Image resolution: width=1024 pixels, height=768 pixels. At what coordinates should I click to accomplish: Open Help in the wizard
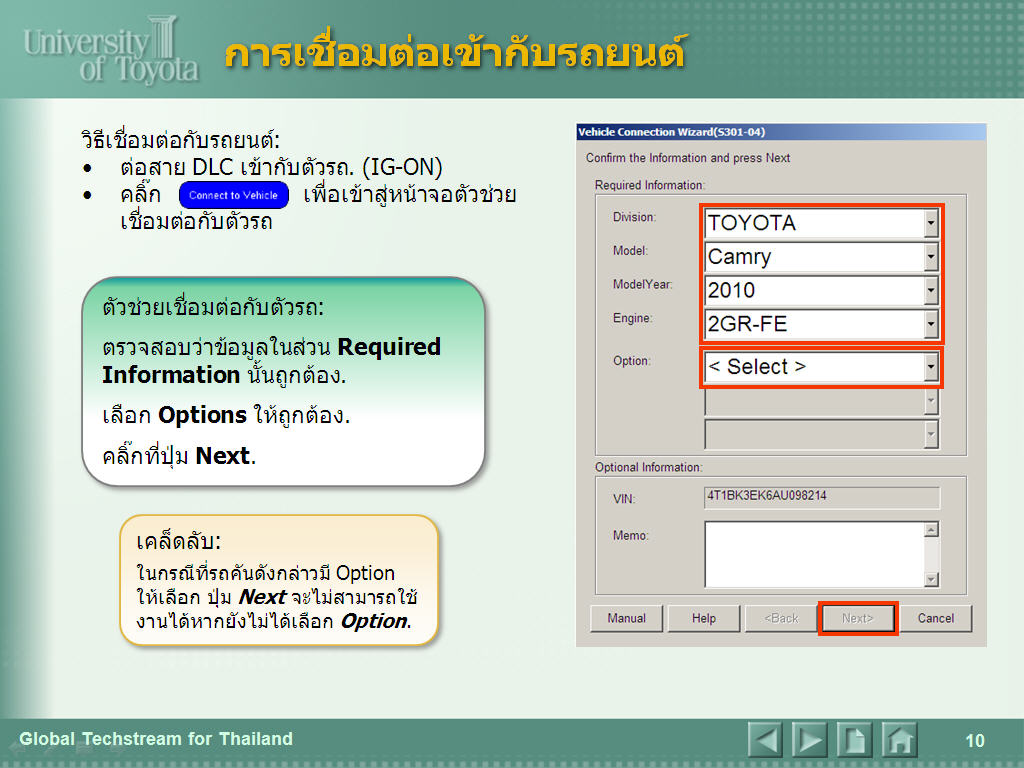point(704,618)
